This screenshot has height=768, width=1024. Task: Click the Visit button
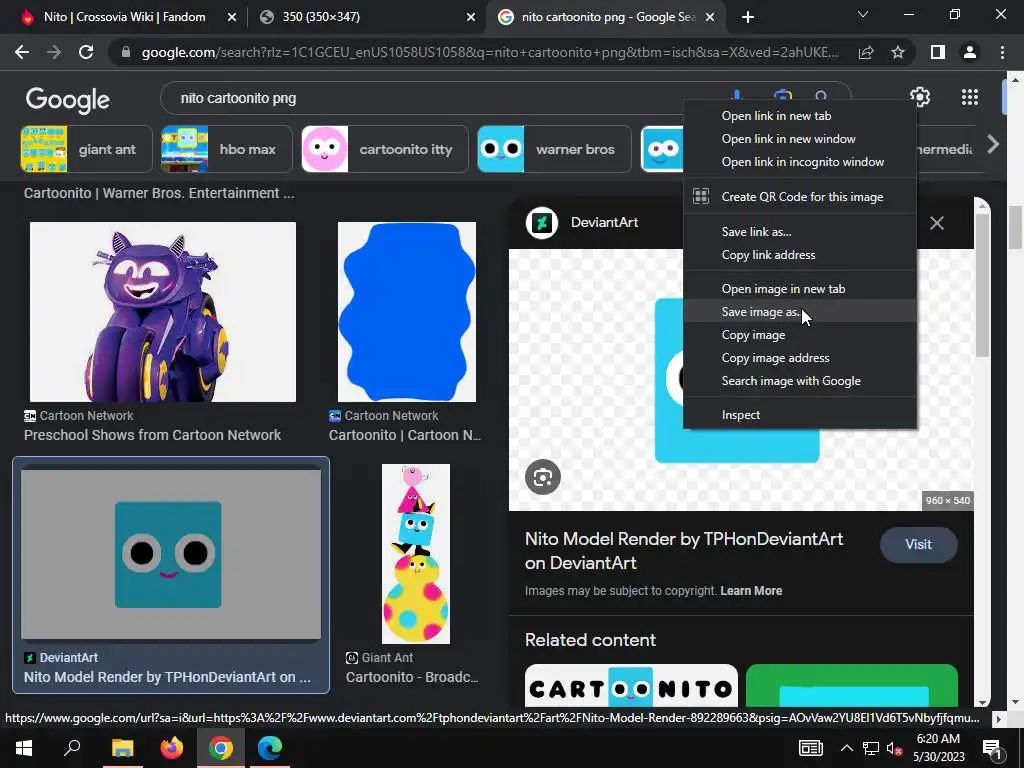(918, 545)
